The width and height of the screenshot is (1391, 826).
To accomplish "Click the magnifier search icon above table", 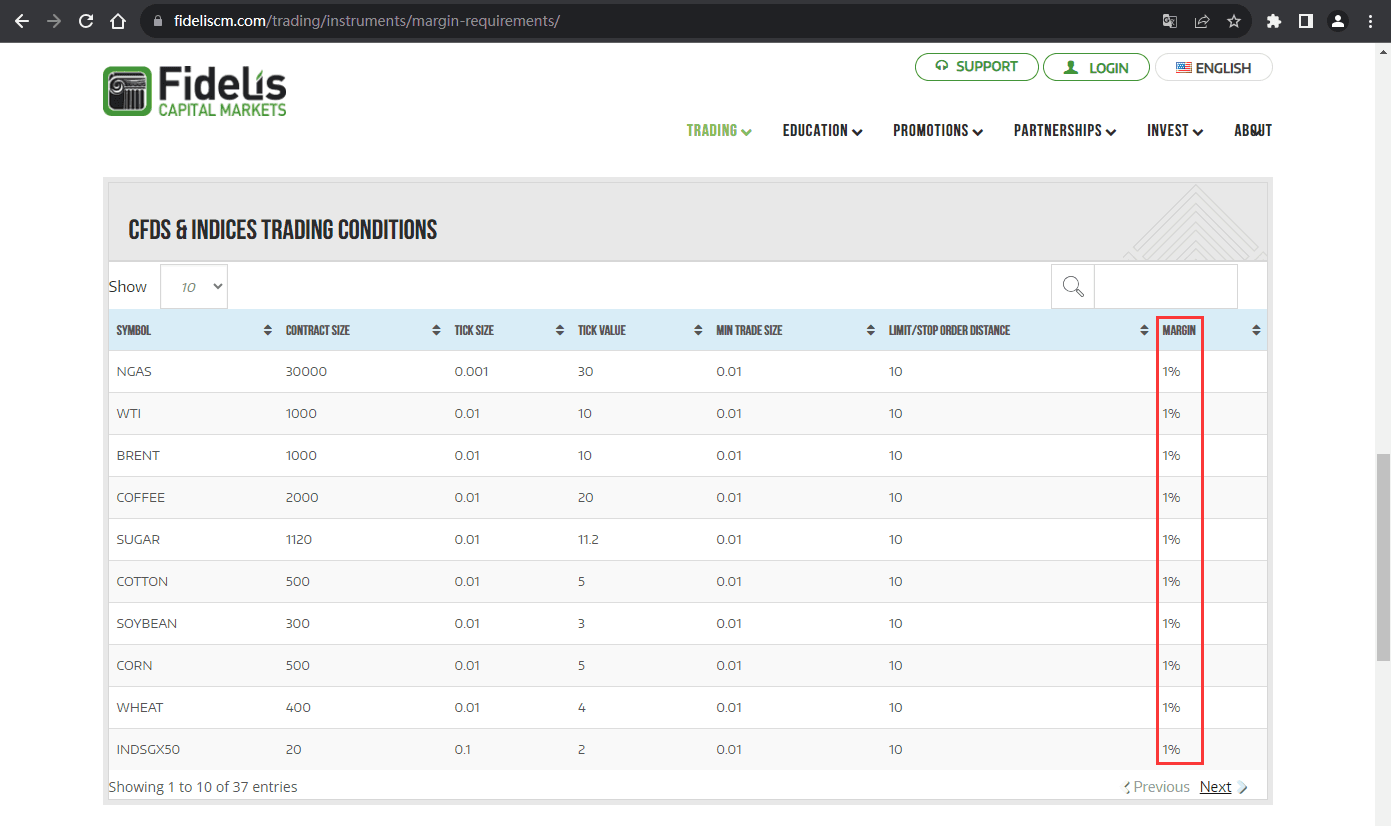I will click(1073, 287).
